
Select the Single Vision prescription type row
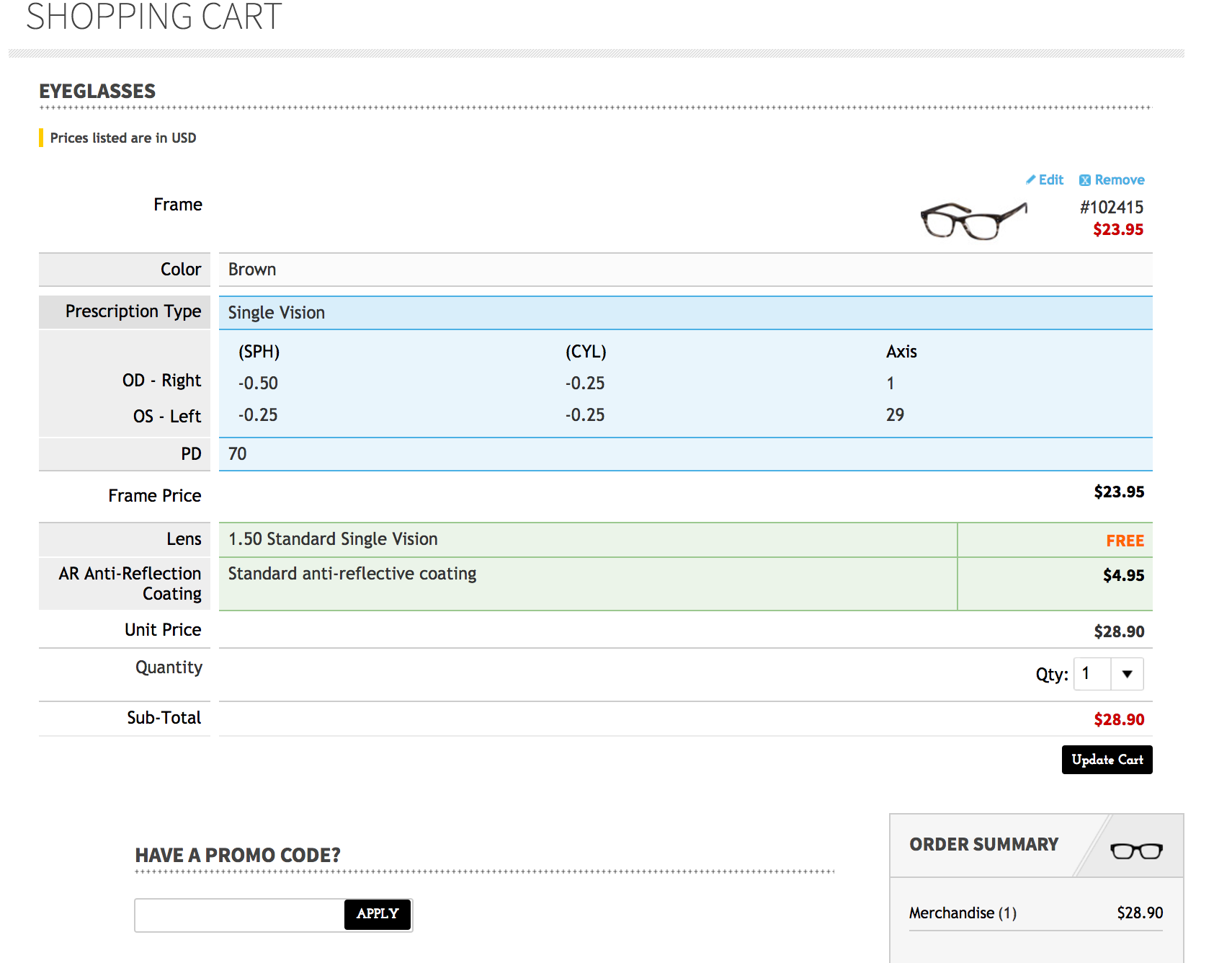277,313
